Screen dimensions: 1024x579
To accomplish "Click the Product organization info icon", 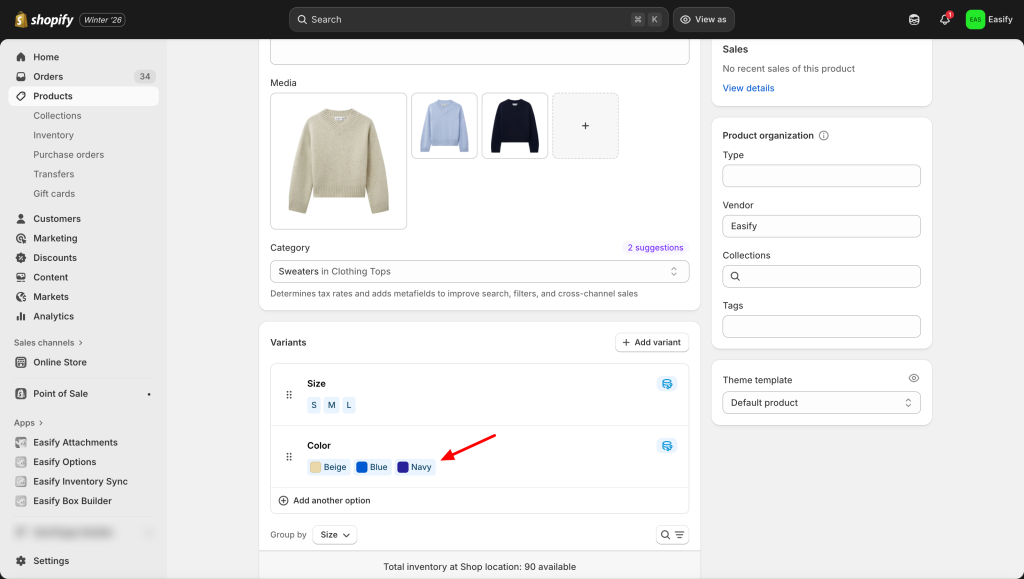I will click(824, 136).
